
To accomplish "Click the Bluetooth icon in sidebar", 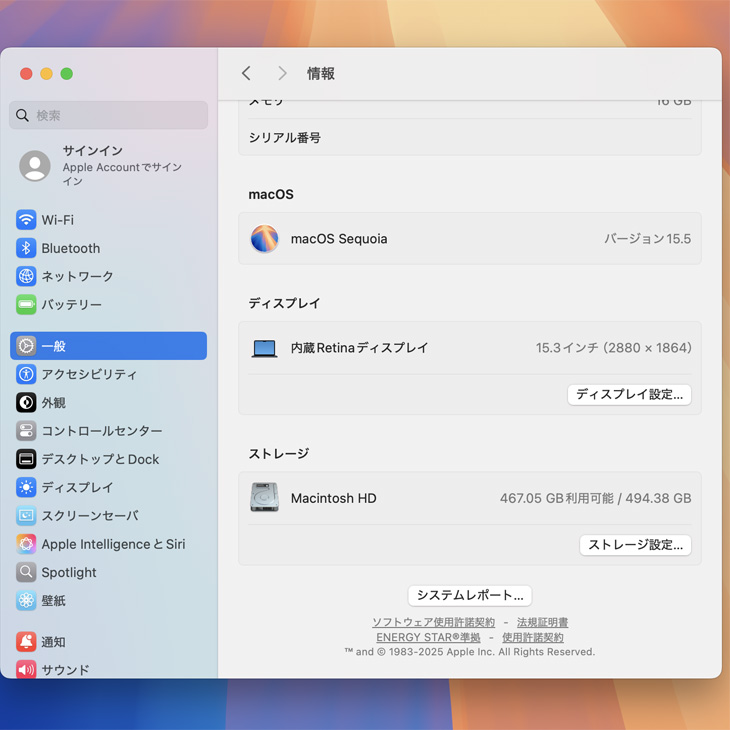I will click(x=26, y=248).
